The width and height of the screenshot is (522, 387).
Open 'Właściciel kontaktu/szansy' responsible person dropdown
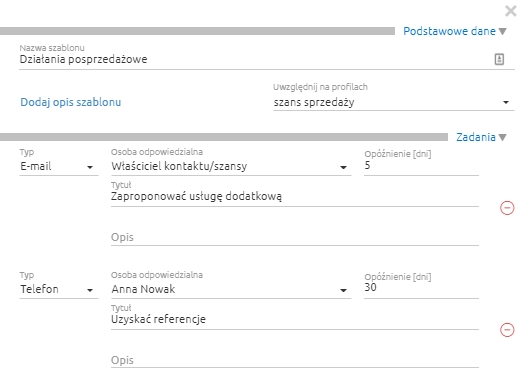pyautogui.click(x=231, y=166)
